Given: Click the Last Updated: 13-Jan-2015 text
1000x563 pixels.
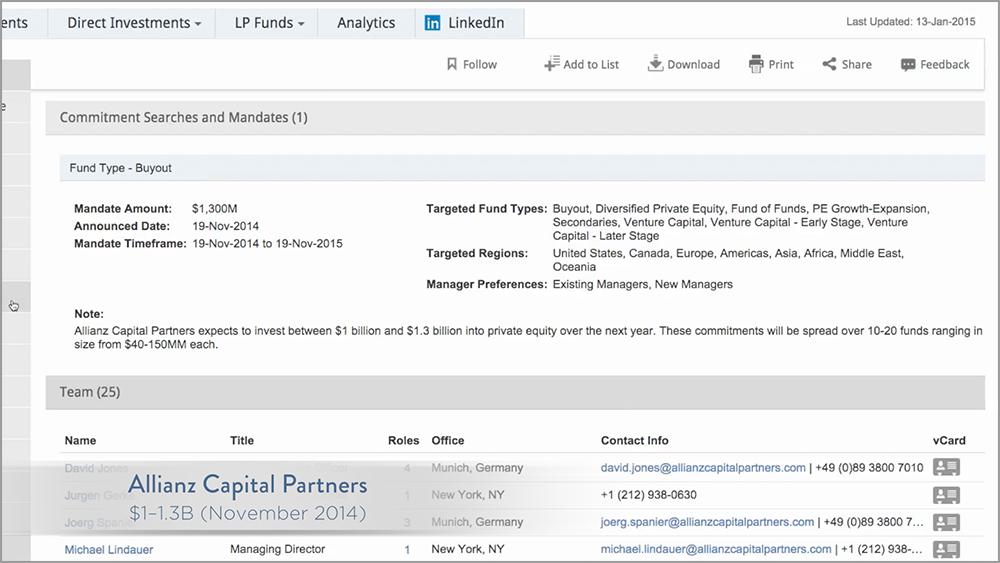Looking at the screenshot, I should [911, 22].
